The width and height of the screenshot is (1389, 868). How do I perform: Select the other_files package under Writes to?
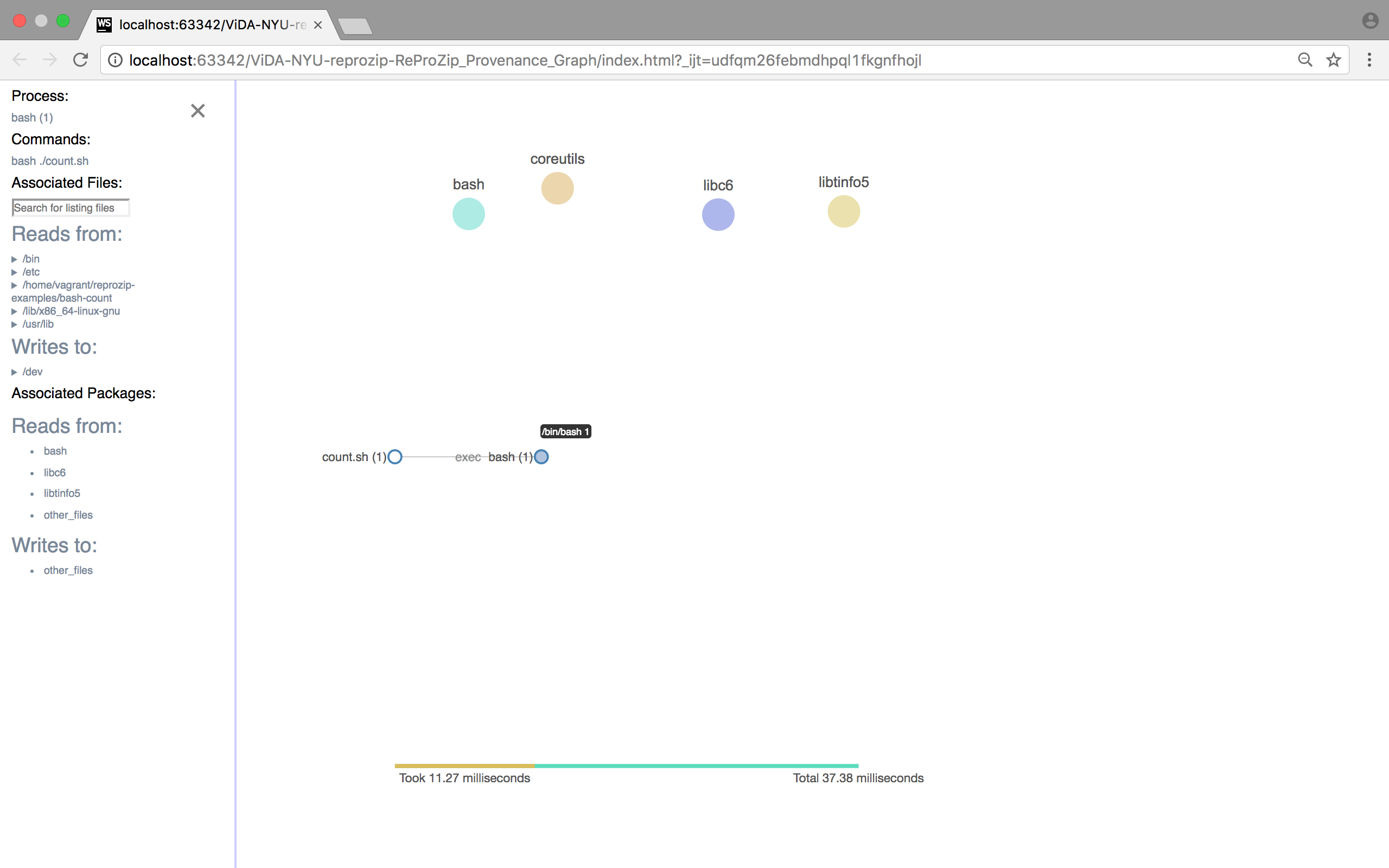68,570
